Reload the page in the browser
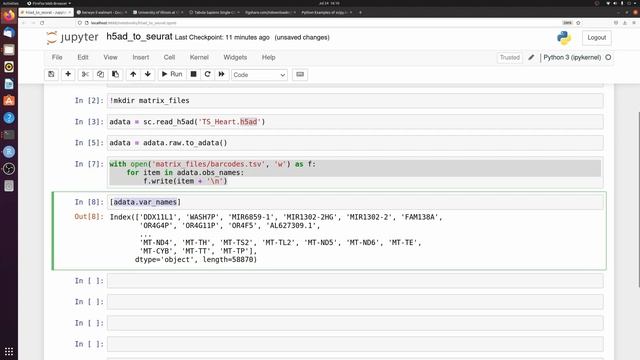This screenshot has height=360, width=640. [42, 23]
